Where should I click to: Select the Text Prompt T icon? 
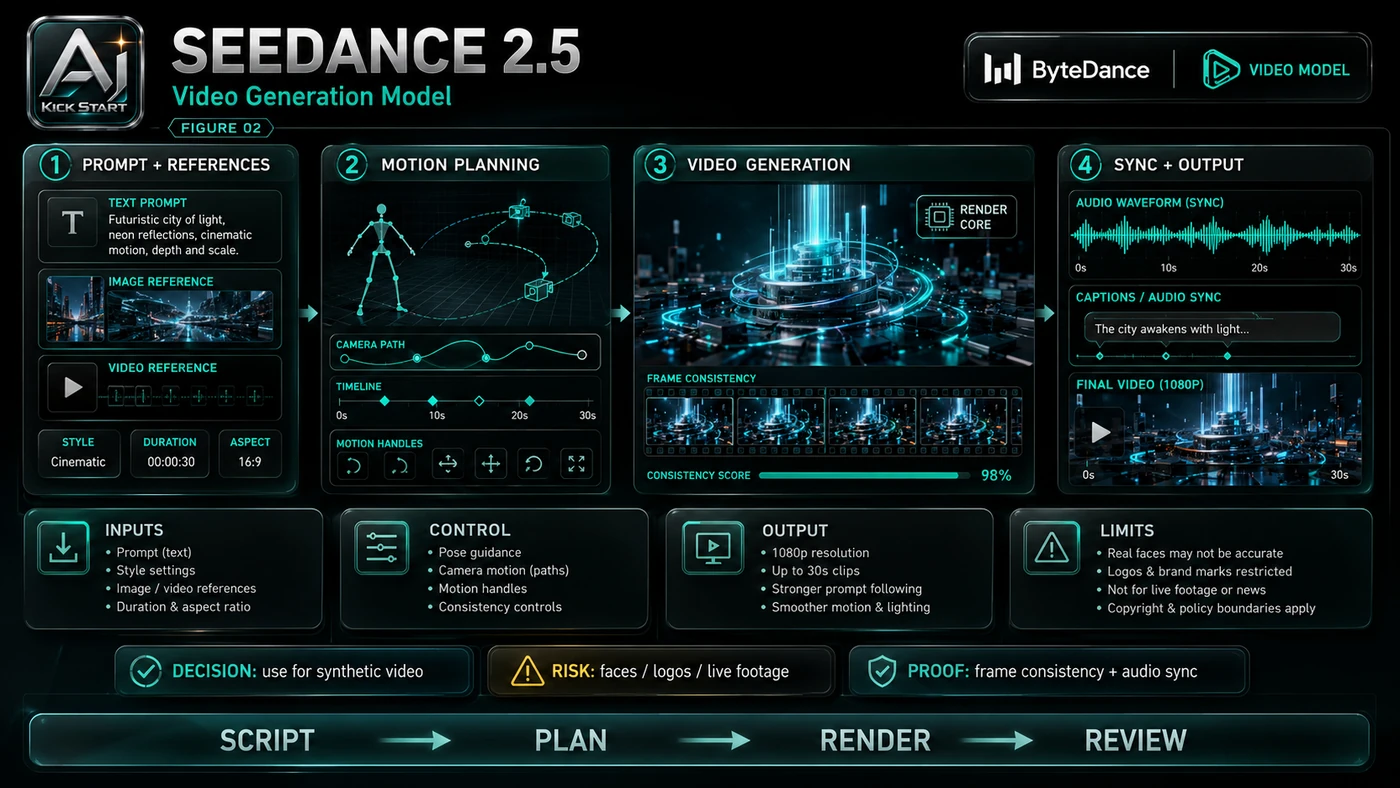73,223
